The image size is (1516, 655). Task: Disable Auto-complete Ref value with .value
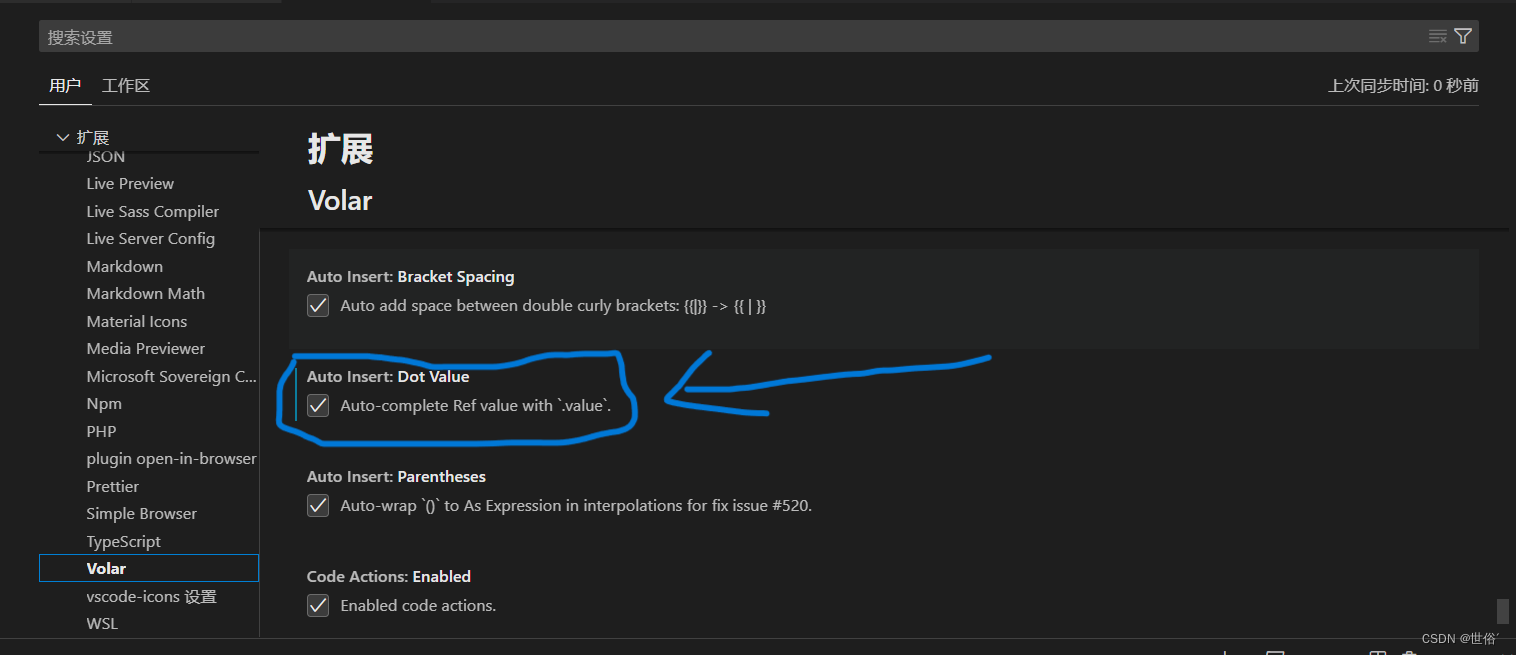pyautogui.click(x=317, y=406)
